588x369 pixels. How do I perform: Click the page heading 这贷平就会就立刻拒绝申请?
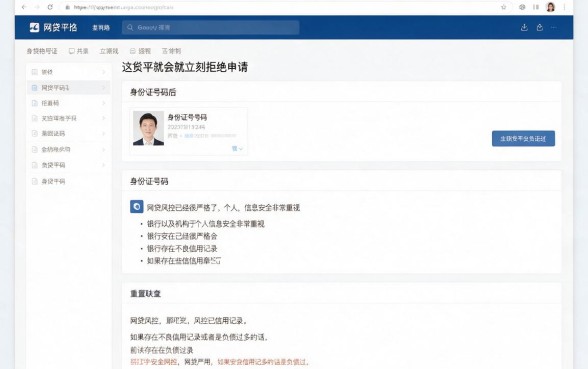185,67
